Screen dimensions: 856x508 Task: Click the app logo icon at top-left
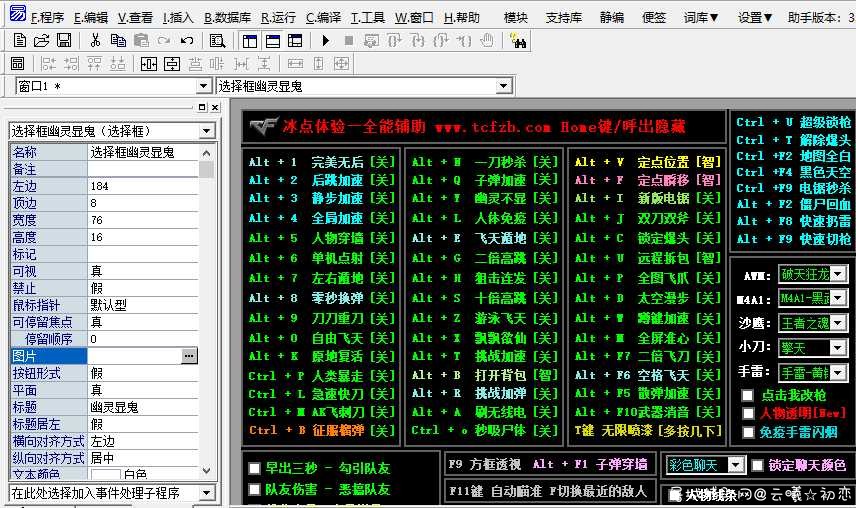17,13
